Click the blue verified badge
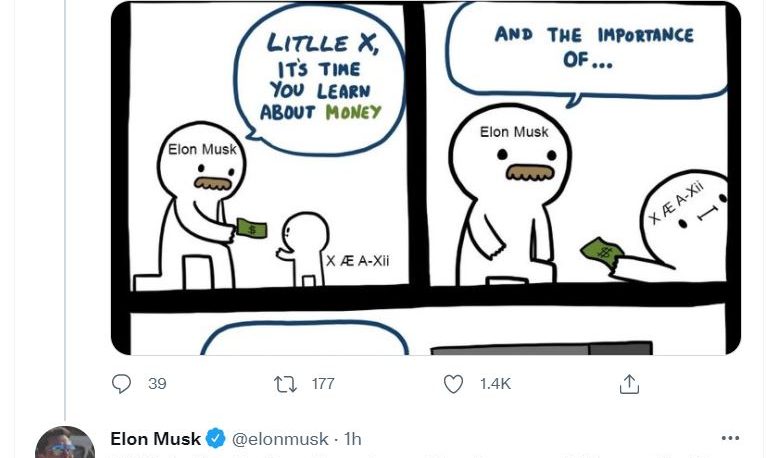This screenshot has width=774, height=458. [215, 438]
